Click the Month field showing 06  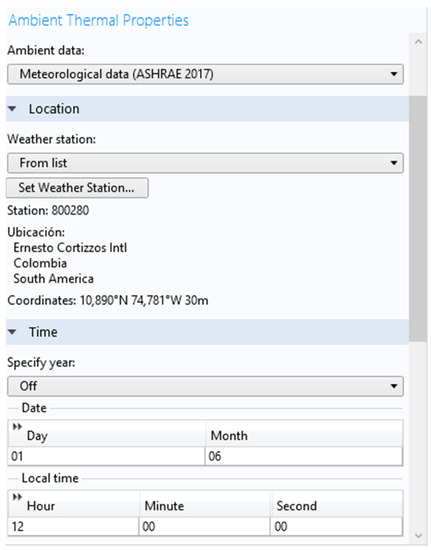(x=304, y=456)
